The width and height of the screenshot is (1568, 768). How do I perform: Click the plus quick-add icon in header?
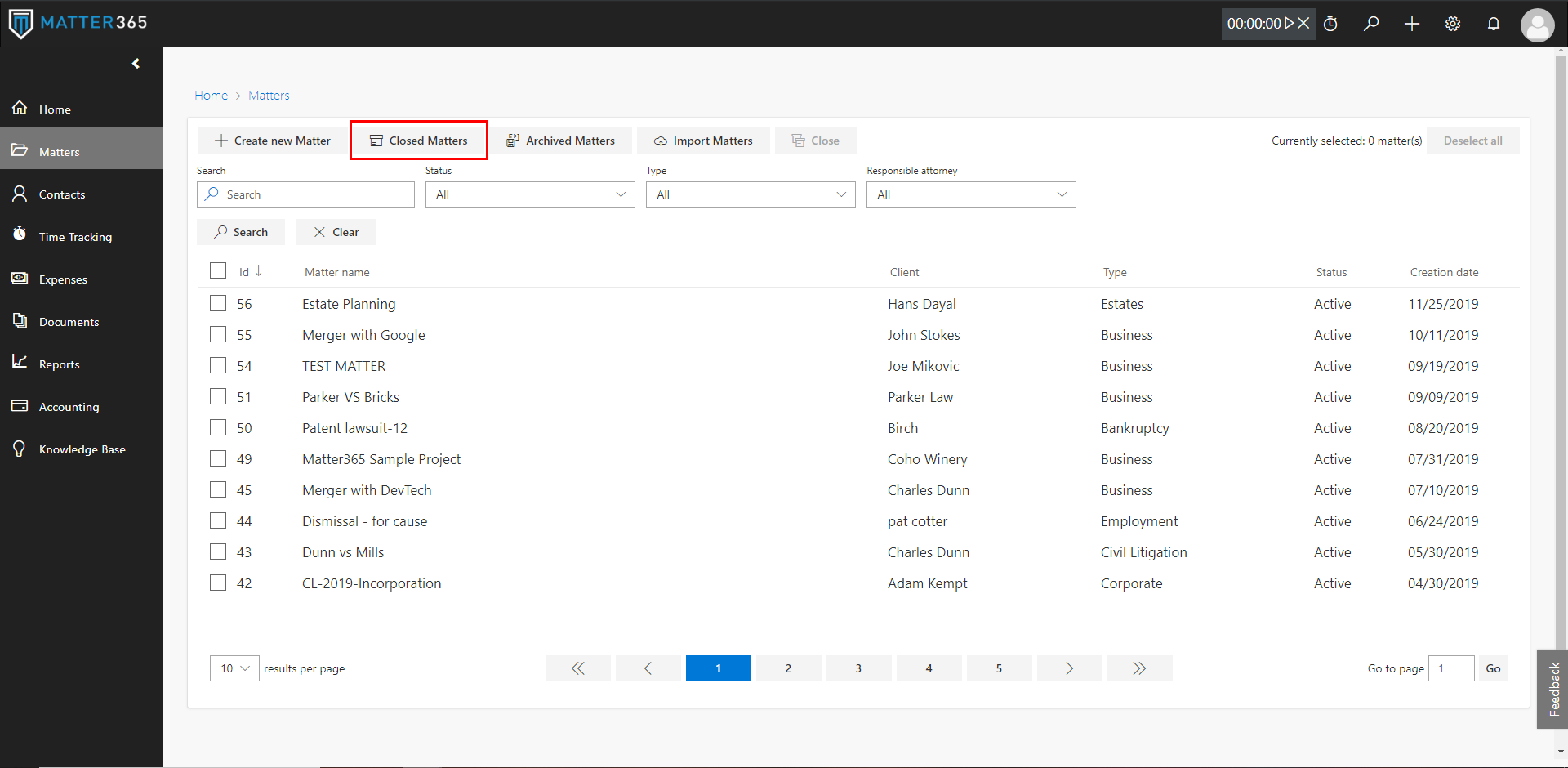pos(1412,24)
